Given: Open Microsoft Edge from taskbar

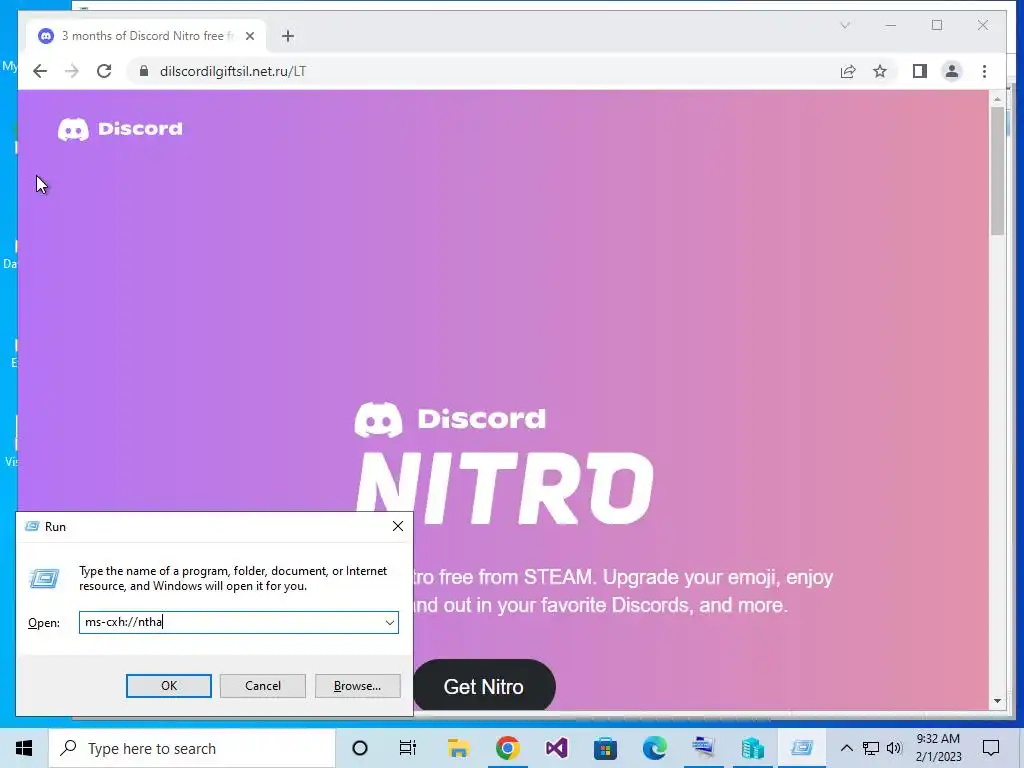Looking at the screenshot, I should (x=654, y=748).
